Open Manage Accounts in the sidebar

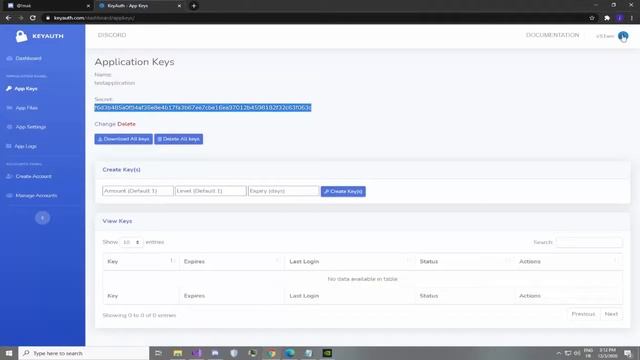click(36, 196)
